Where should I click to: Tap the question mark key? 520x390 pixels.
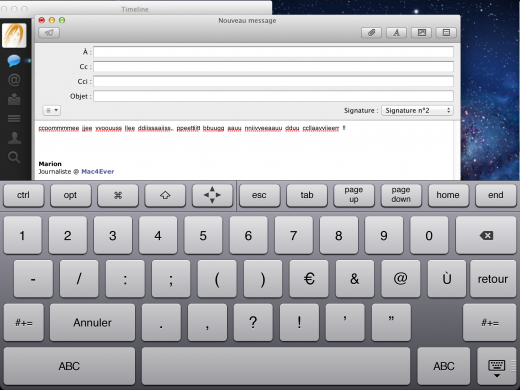point(253,322)
